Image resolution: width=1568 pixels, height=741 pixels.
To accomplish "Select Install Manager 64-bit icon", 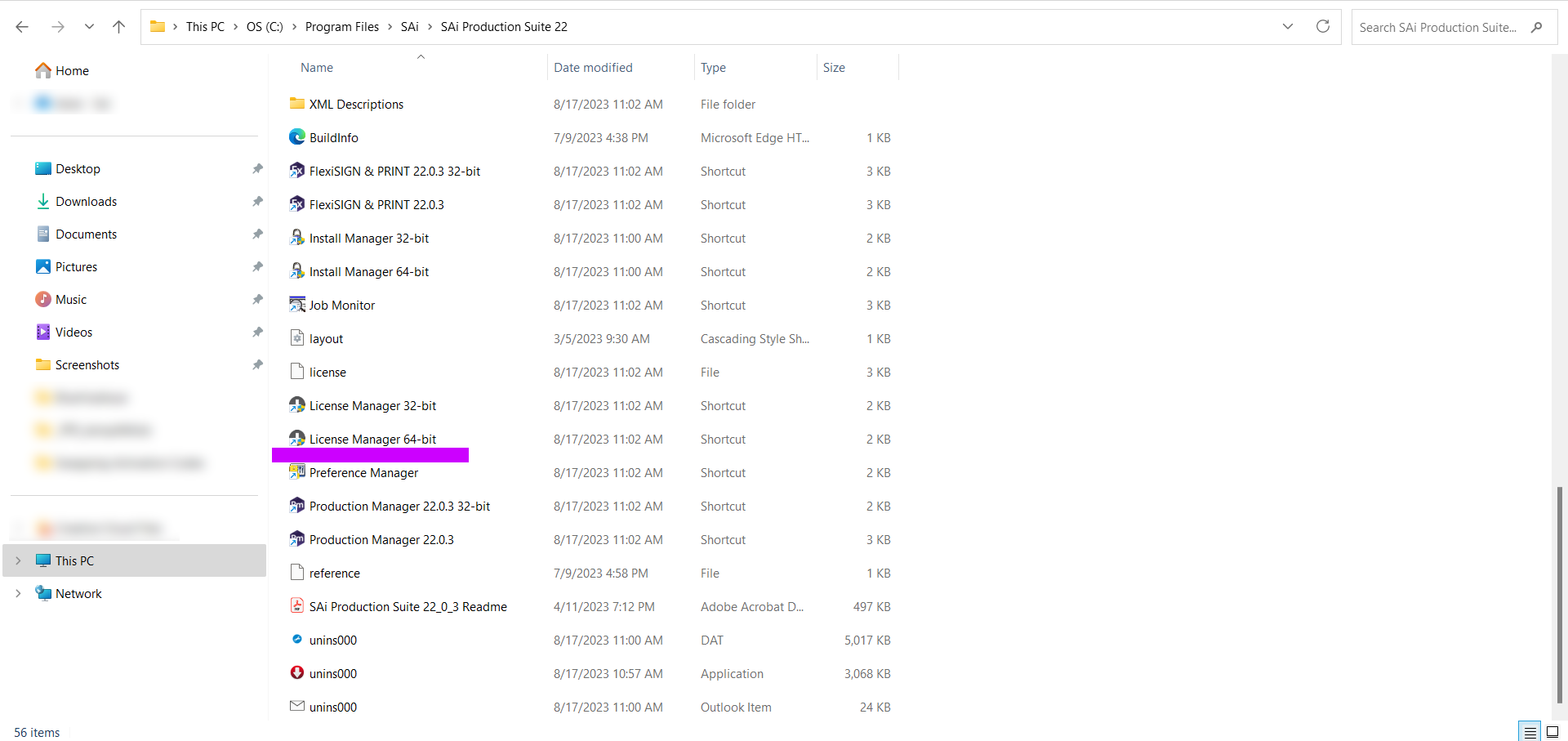I will [x=297, y=271].
